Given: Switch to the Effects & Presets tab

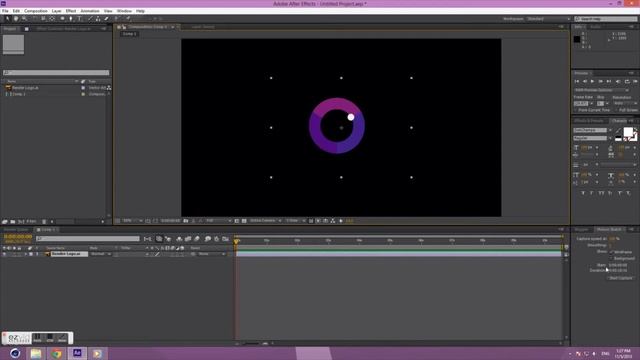Looking at the screenshot, I should (589, 121).
